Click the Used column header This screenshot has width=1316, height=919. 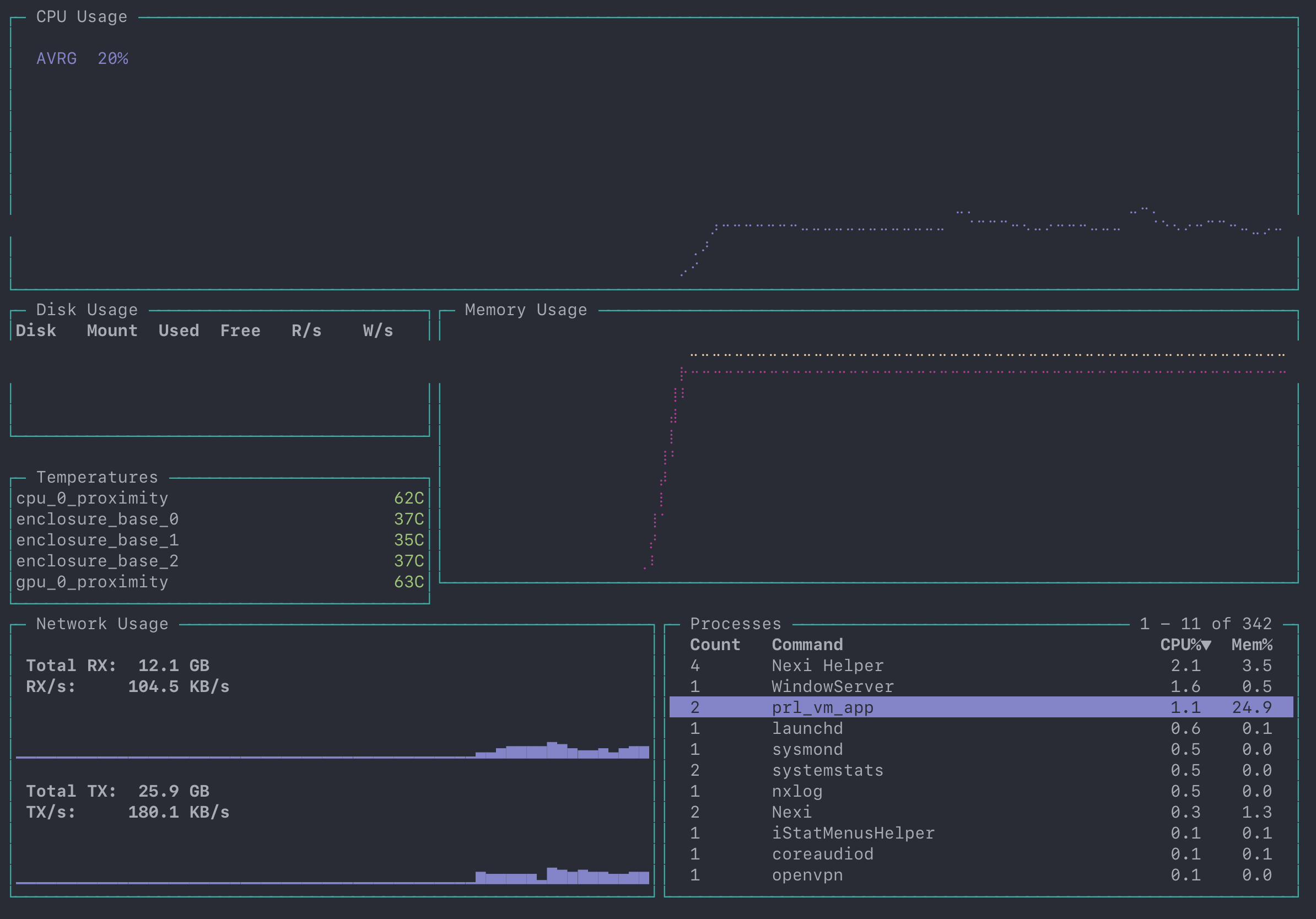point(179,331)
